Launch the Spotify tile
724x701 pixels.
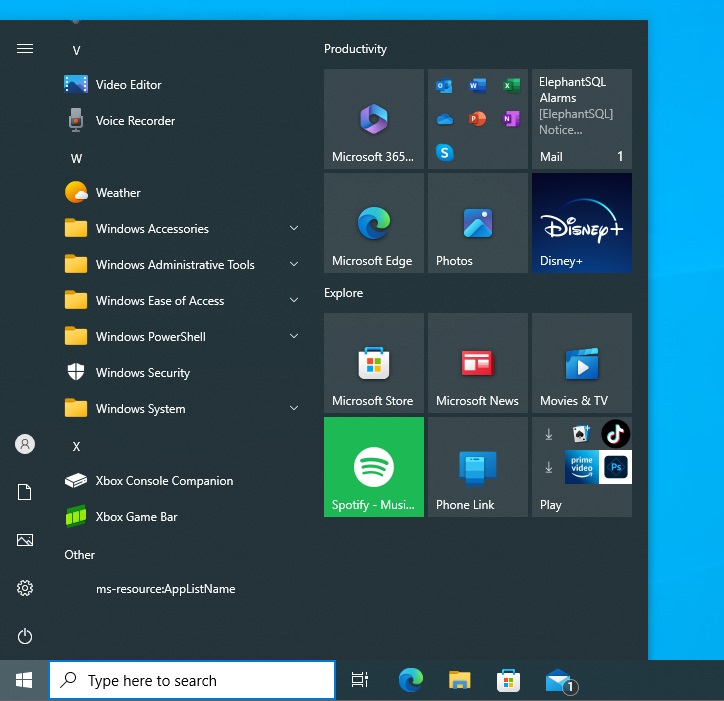pyautogui.click(x=374, y=467)
